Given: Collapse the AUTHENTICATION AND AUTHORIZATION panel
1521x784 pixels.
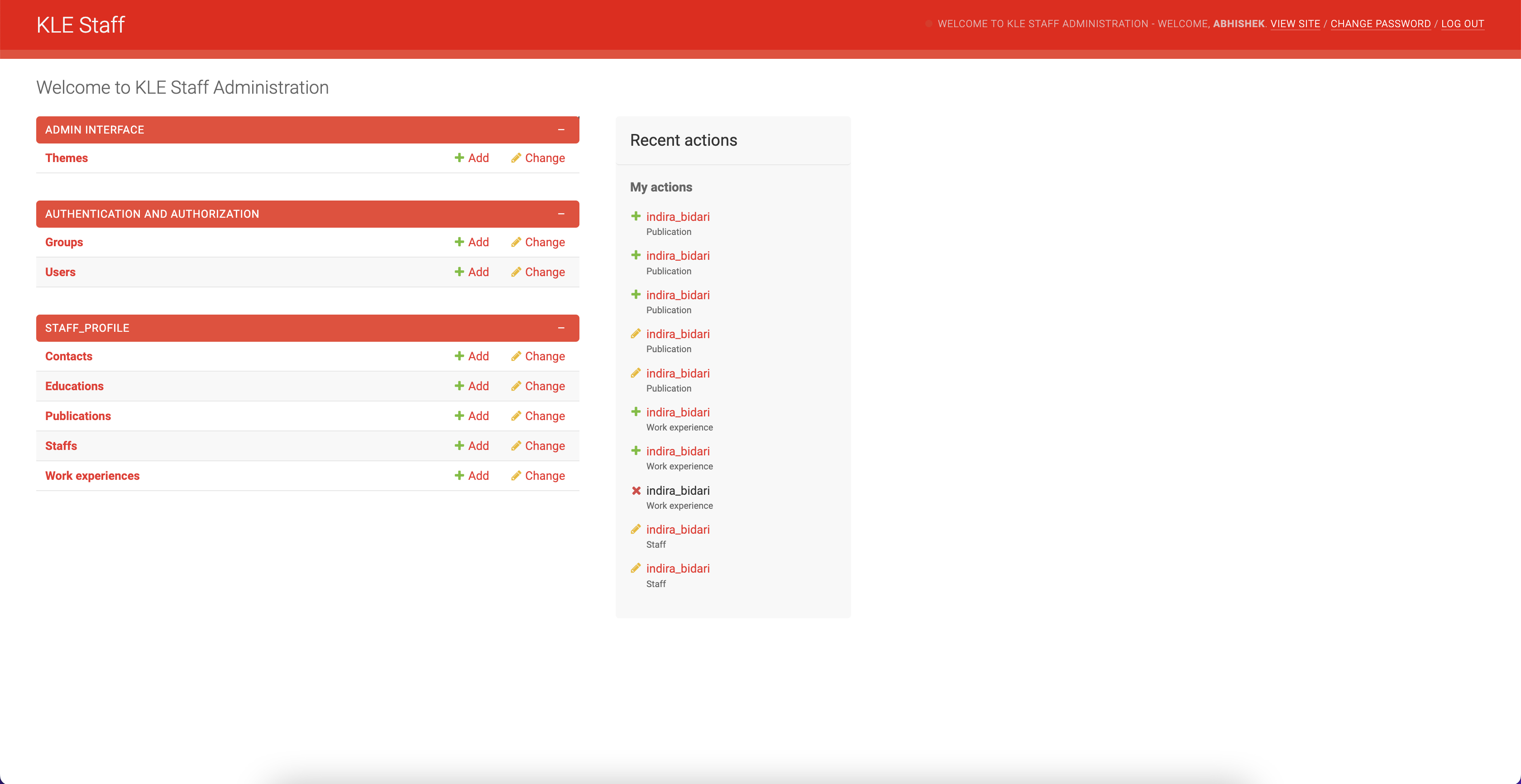Looking at the screenshot, I should click(x=561, y=214).
